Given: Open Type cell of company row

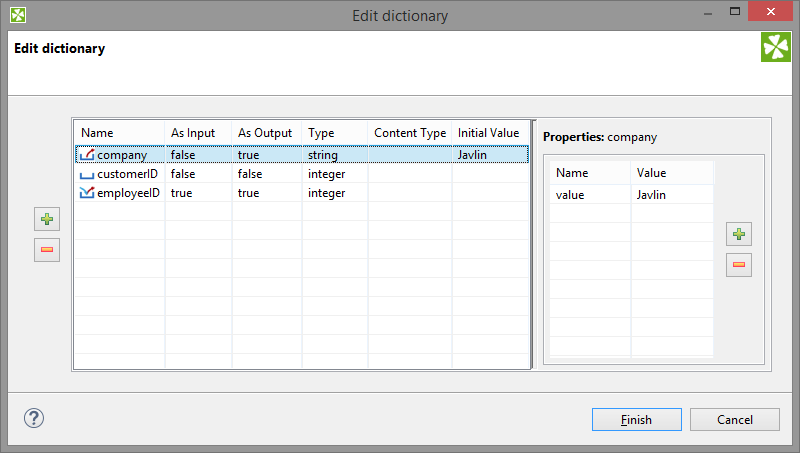Looking at the screenshot, I should coord(323,155).
